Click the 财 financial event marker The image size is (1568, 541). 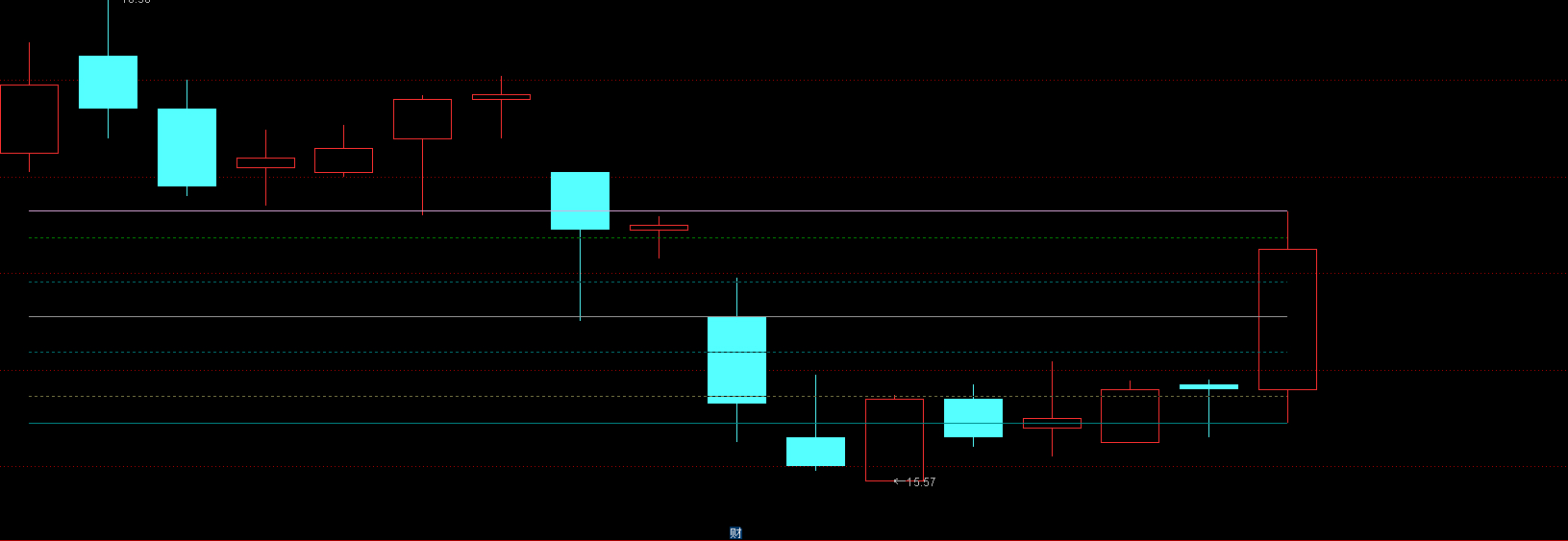tap(735, 533)
